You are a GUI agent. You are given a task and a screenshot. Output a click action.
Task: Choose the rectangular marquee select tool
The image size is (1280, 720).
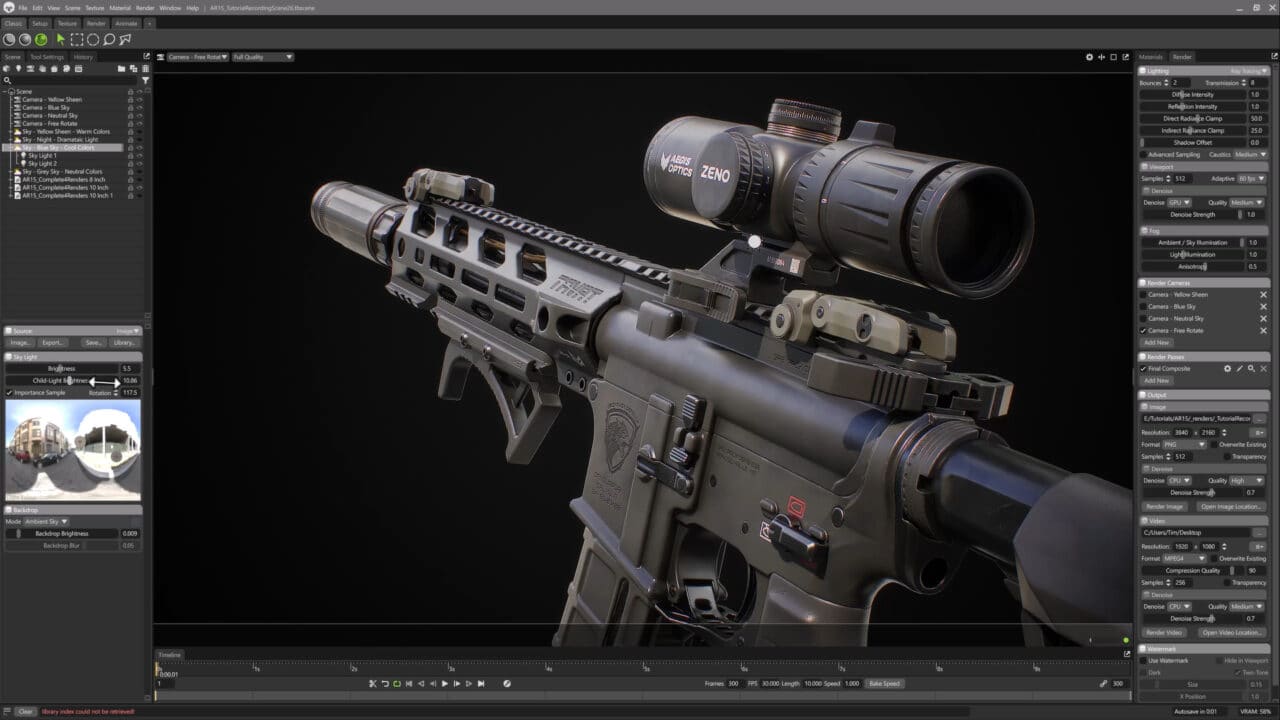click(76, 40)
